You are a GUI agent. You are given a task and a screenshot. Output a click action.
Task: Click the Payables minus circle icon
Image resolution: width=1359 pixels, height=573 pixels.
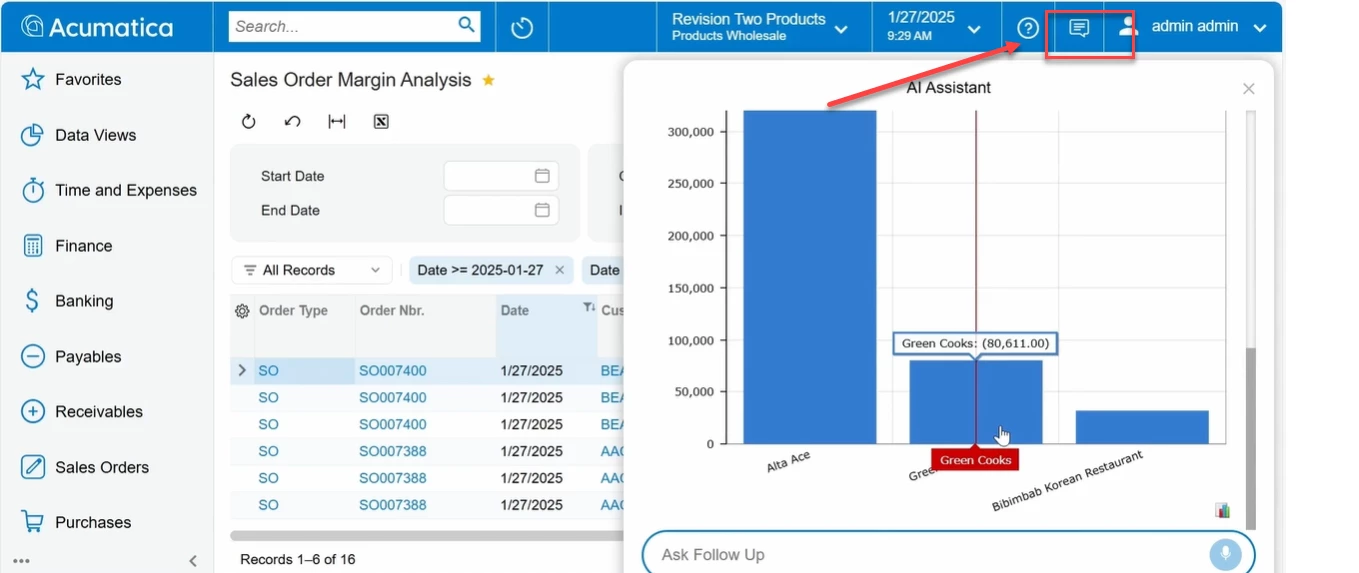coord(33,356)
